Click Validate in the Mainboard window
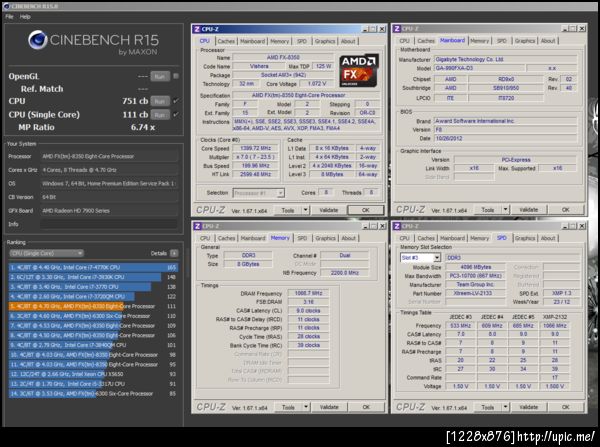The image size is (600, 447). point(529,210)
